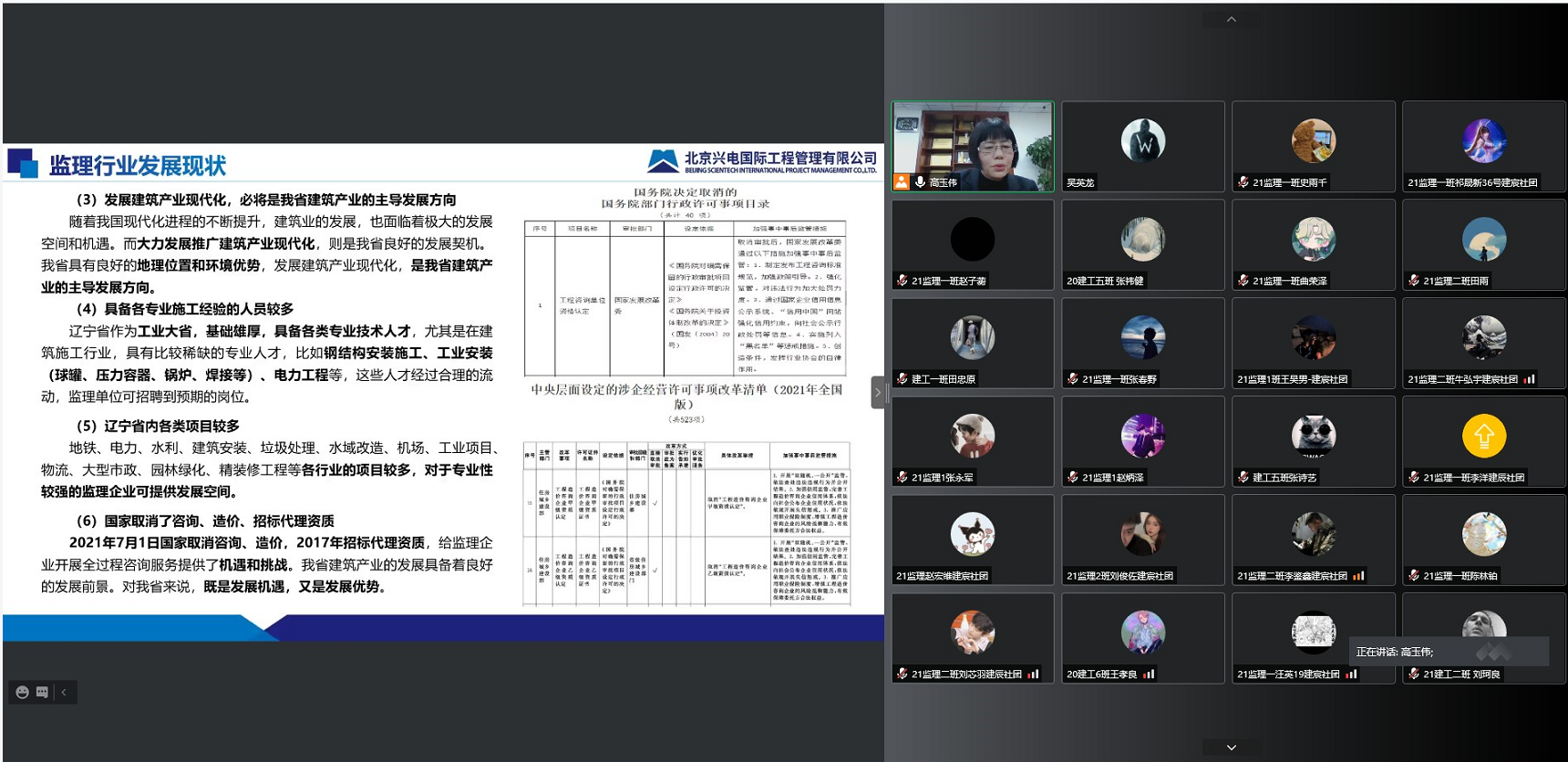Click muted mic icon for 建工一班田忠原

[x=902, y=379]
